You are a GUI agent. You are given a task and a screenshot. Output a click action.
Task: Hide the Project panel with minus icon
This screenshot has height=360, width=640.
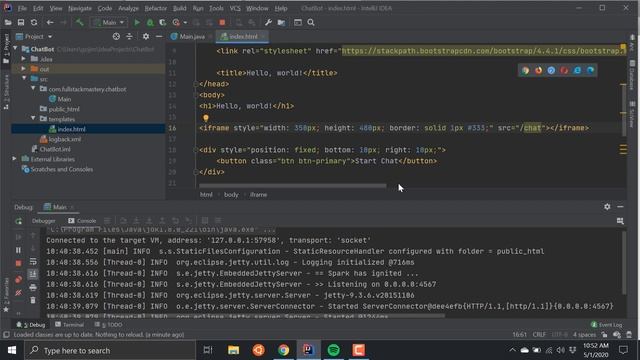[x=159, y=36]
